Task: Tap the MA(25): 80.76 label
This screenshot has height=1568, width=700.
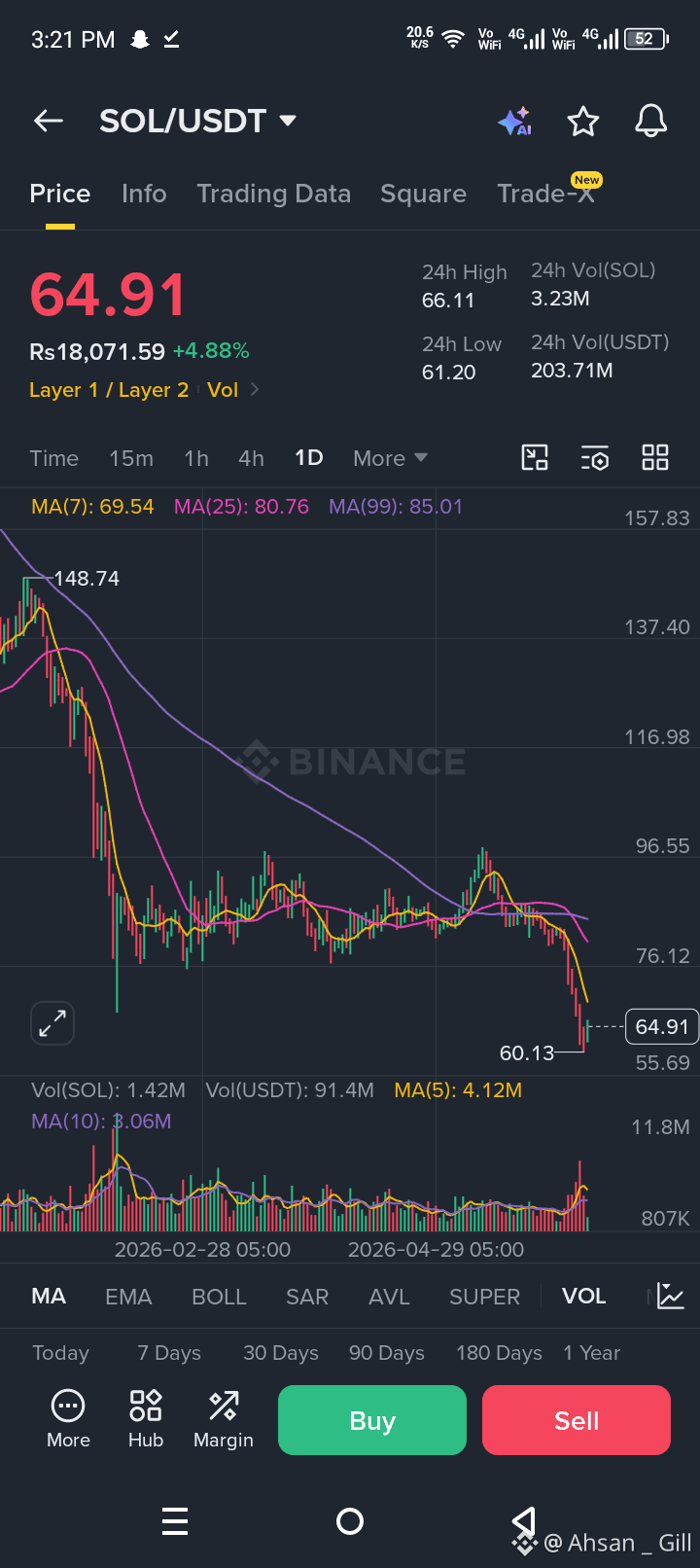Action: click(241, 507)
